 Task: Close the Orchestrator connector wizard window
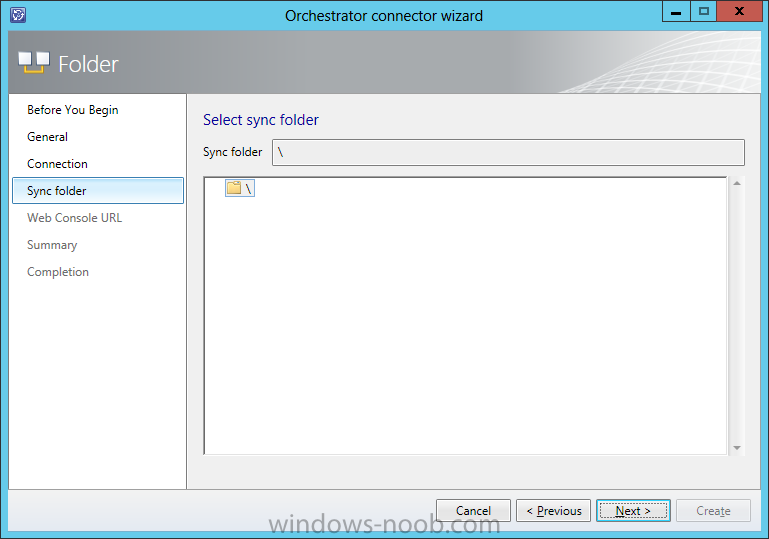pyautogui.click(x=739, y=11)
